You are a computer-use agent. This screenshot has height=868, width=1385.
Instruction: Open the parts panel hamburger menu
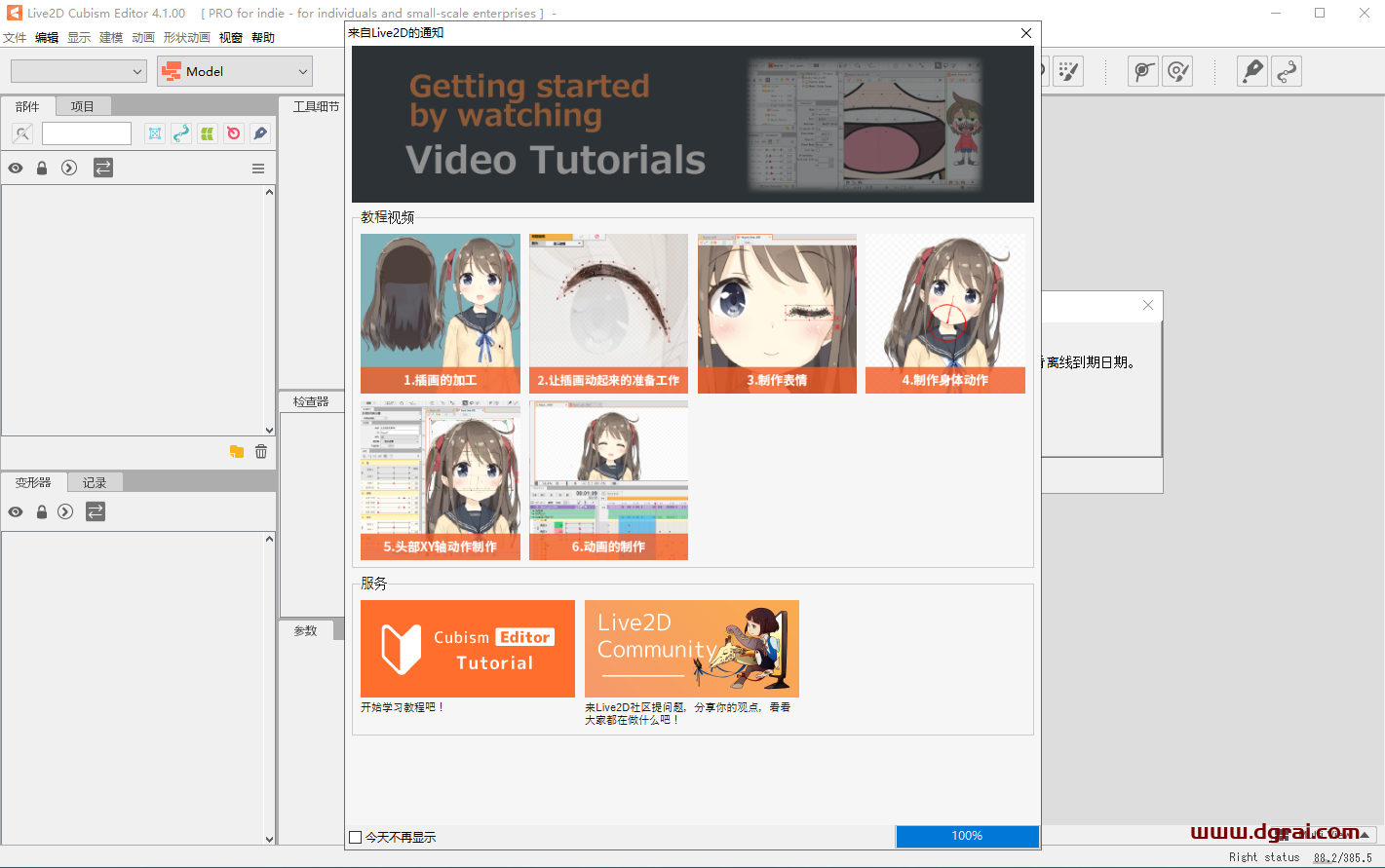[257, 168]
